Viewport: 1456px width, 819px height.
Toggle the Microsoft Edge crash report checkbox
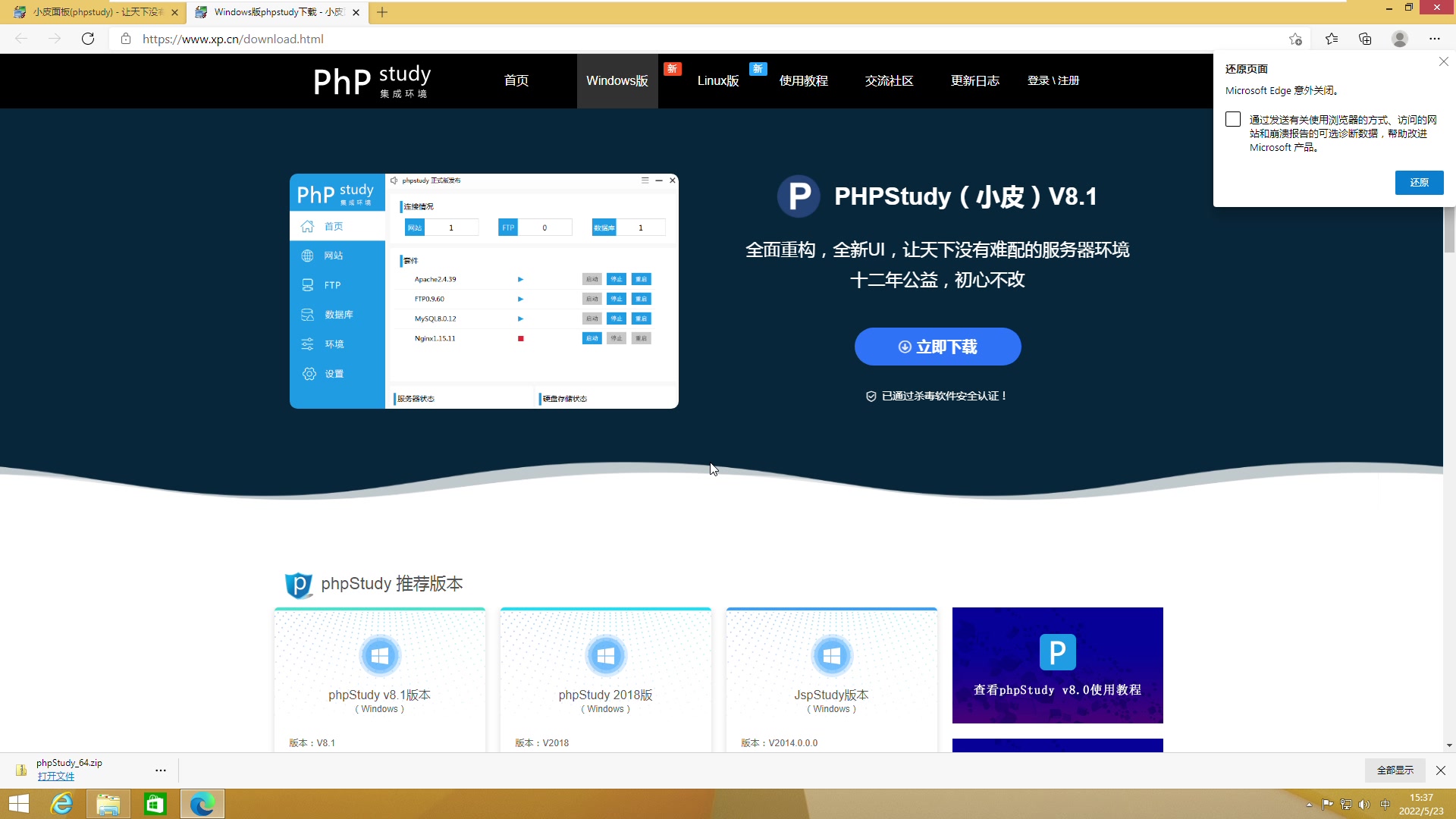pyautogui.click(x=1232, y=118)
